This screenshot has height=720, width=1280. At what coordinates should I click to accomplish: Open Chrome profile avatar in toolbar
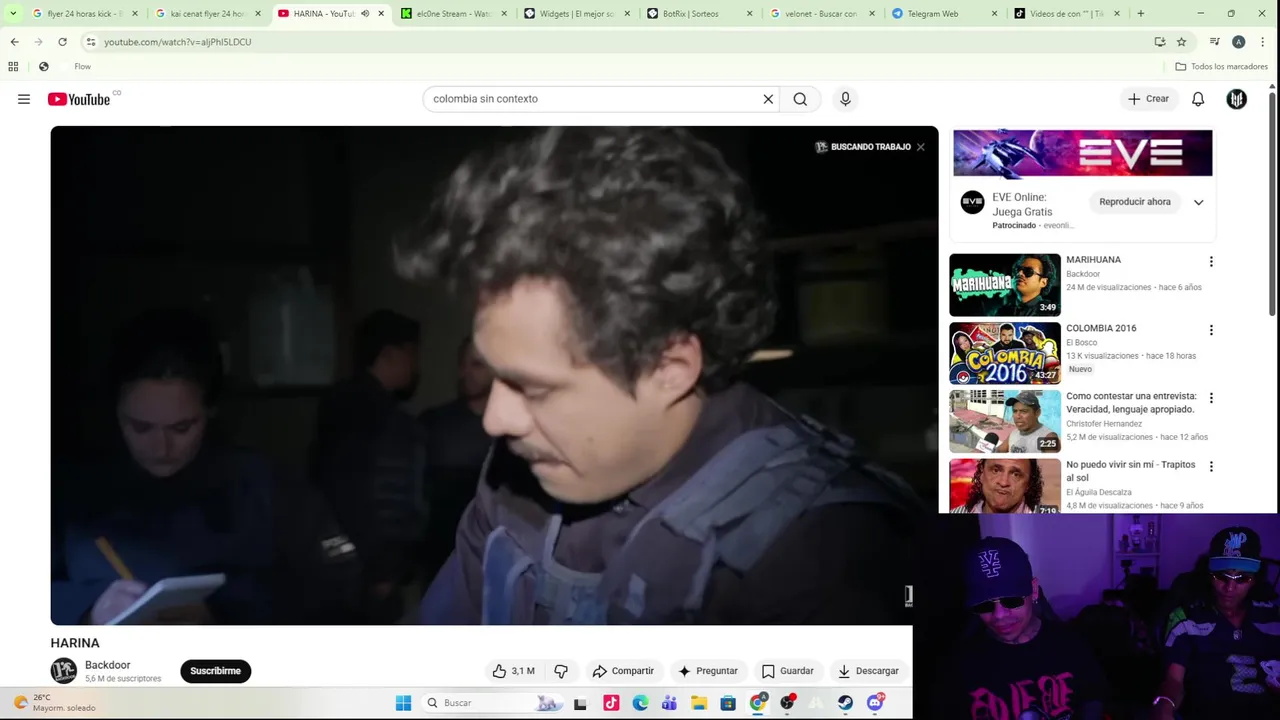[1238, 42]
